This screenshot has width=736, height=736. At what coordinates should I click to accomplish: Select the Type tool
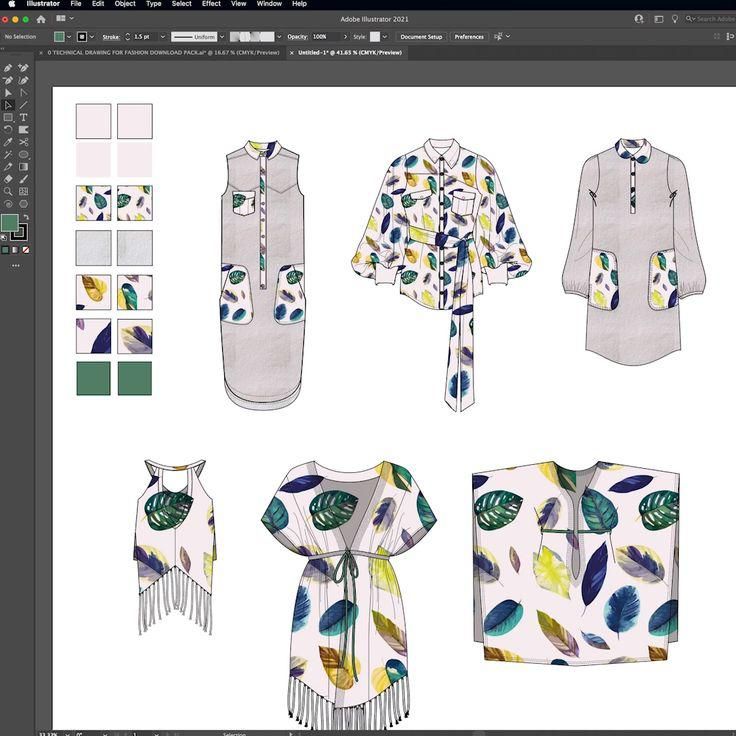click(24, 117)
